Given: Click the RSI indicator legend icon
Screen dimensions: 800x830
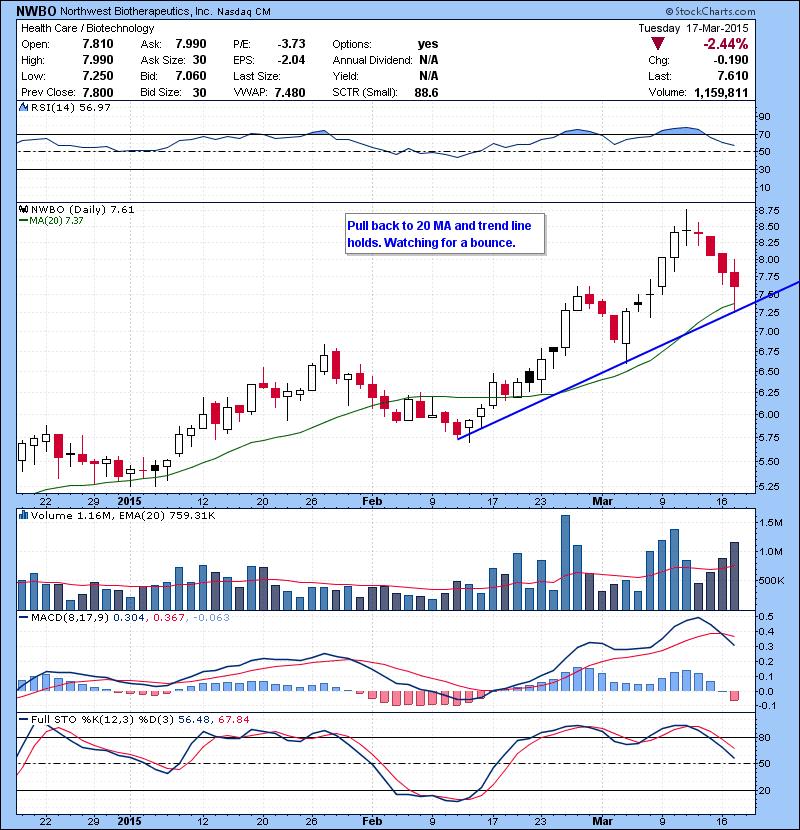Looking at the screenshot, I should coord(23,107).
